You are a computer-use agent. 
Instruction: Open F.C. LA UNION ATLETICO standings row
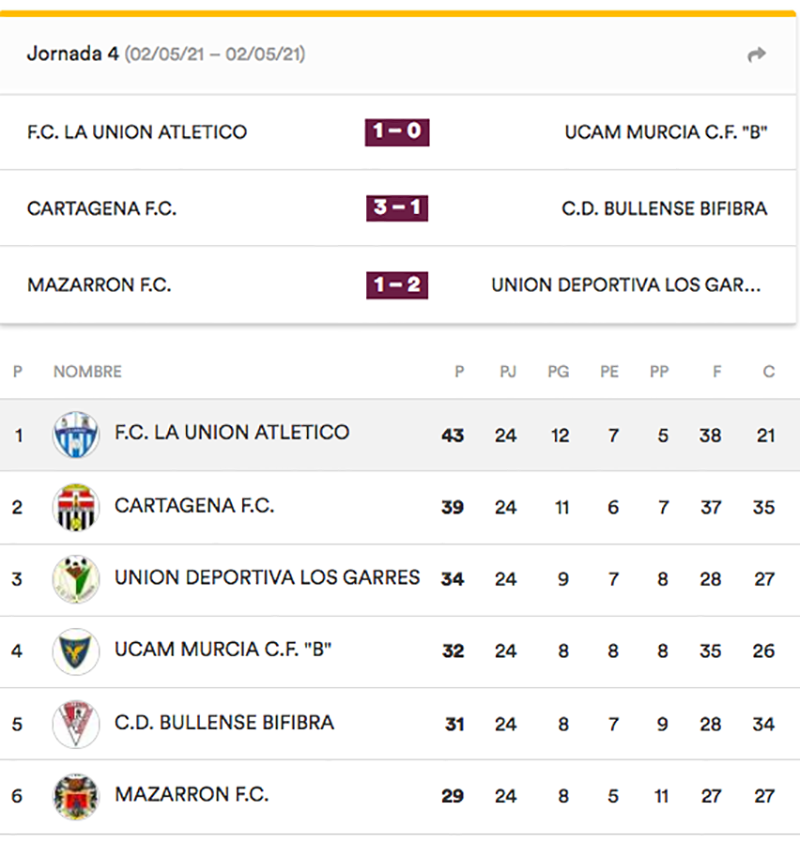click(x=232, y=433)
